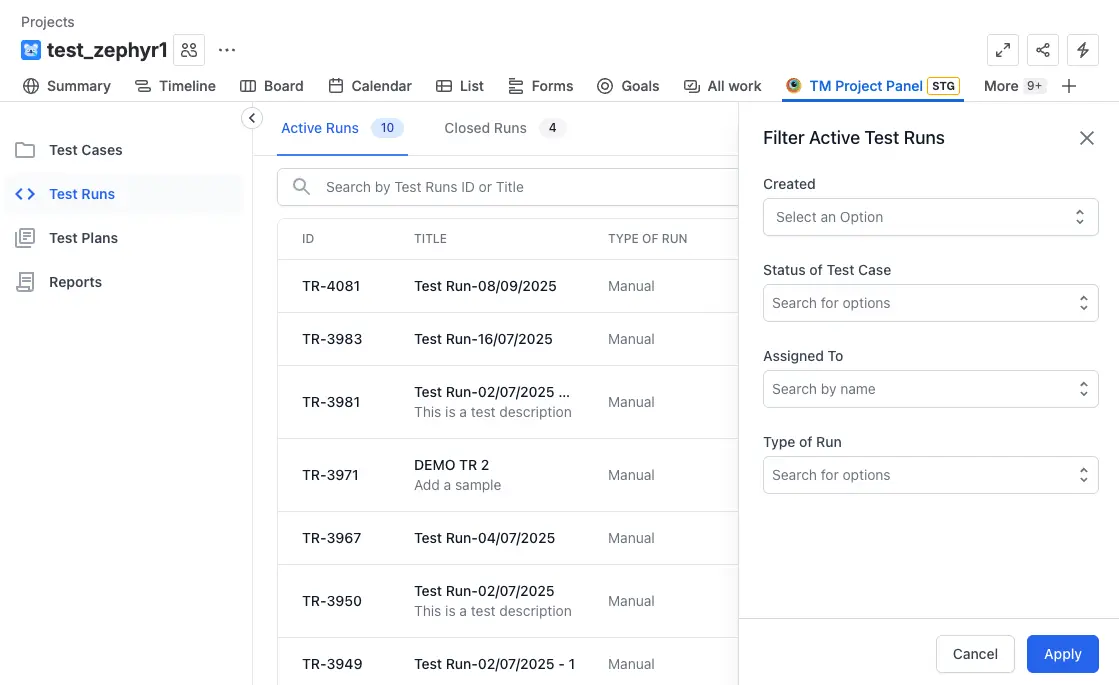The image size is (1119, 685).
Task: Open more actions next to test_zephyr1
Action: (226, 49)
